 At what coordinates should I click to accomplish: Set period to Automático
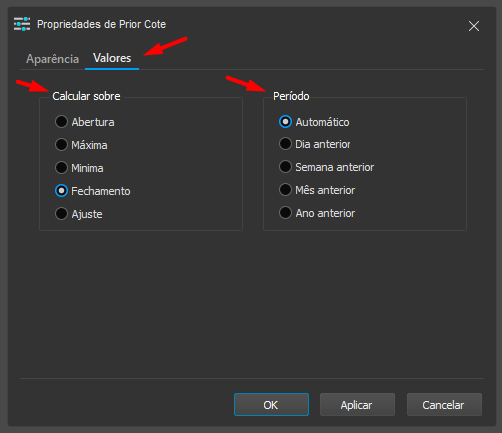click(x=314, y=122)
